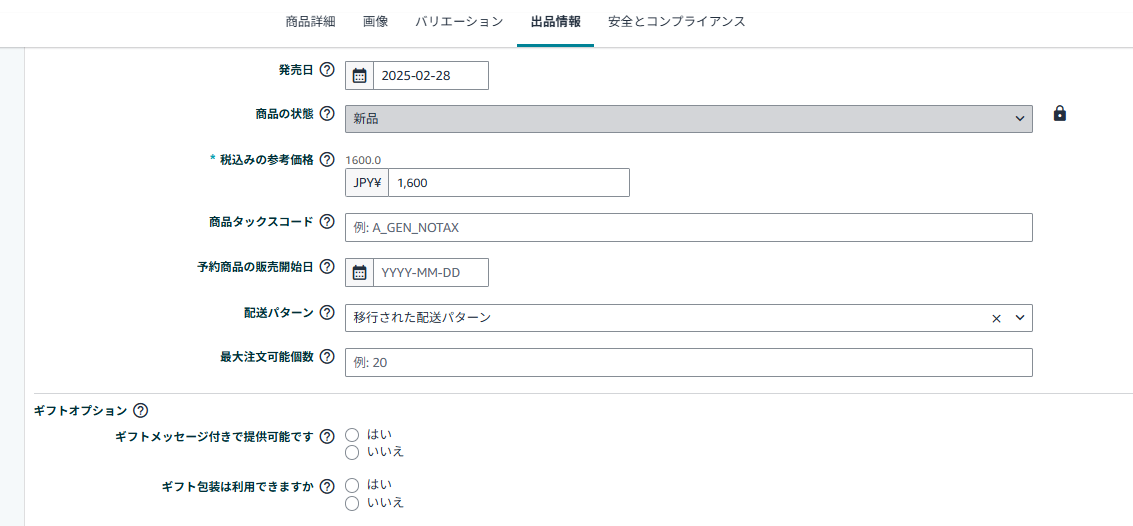Select はい for ギフトメッセージ付きで提供可能です
Screen dimensions: 1133x526
(x=352, y=435)
